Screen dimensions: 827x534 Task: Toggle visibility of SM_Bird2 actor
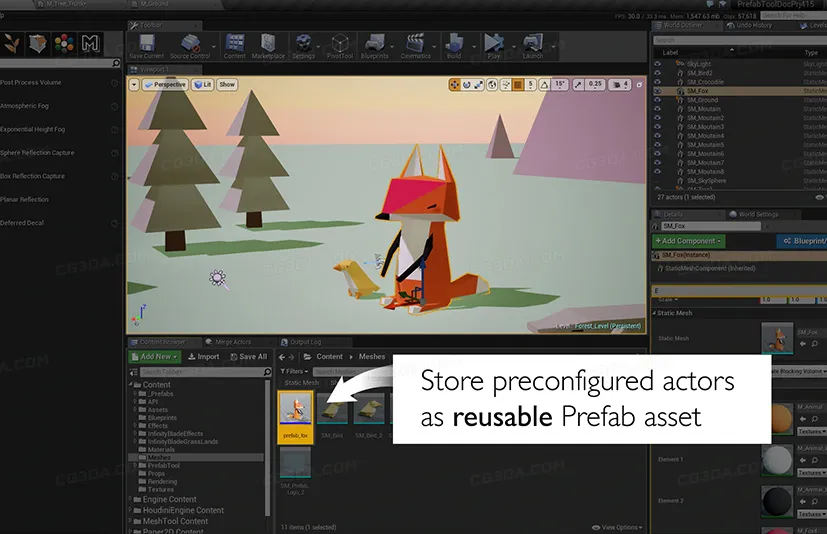657,73
